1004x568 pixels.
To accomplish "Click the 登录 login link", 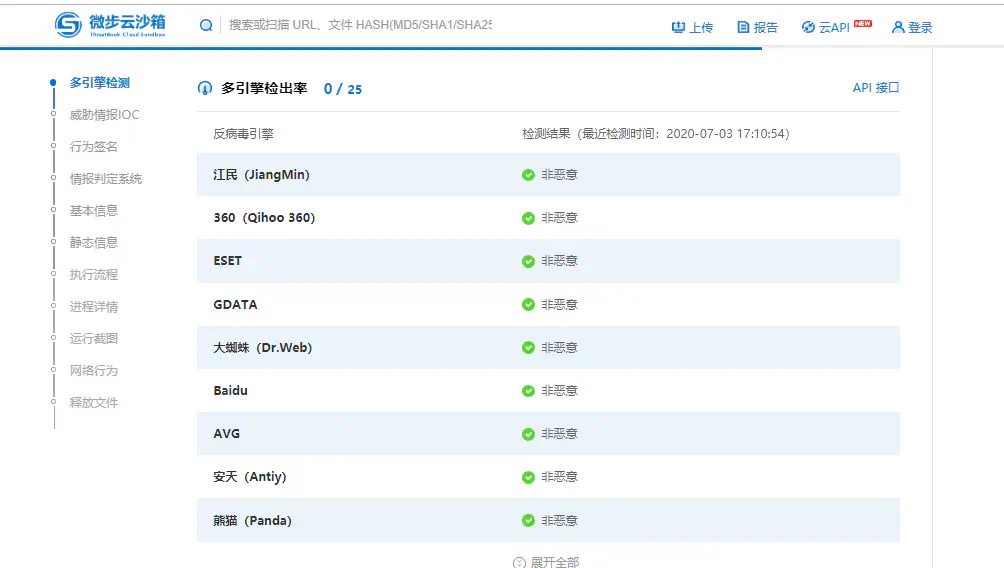I will (920, 27).
